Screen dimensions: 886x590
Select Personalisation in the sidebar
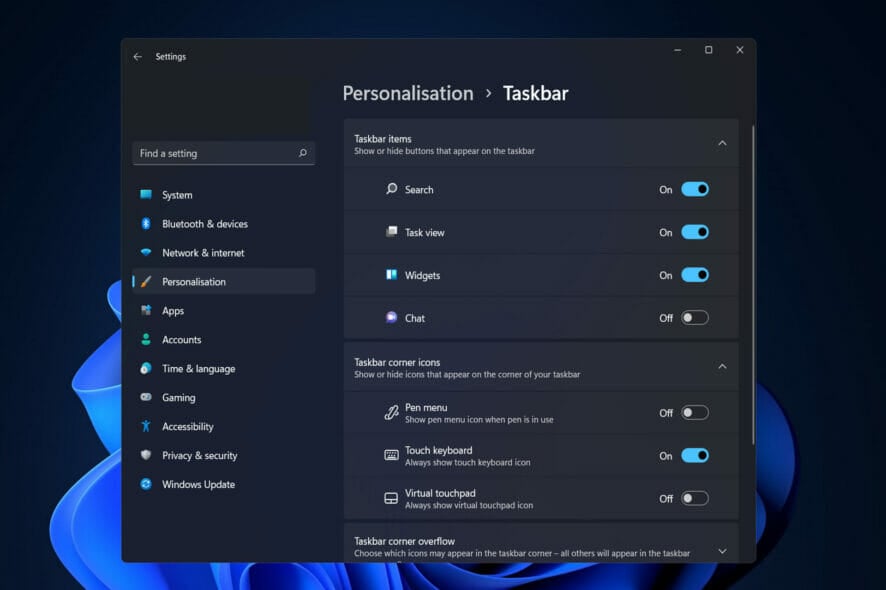tap(196, 281)
